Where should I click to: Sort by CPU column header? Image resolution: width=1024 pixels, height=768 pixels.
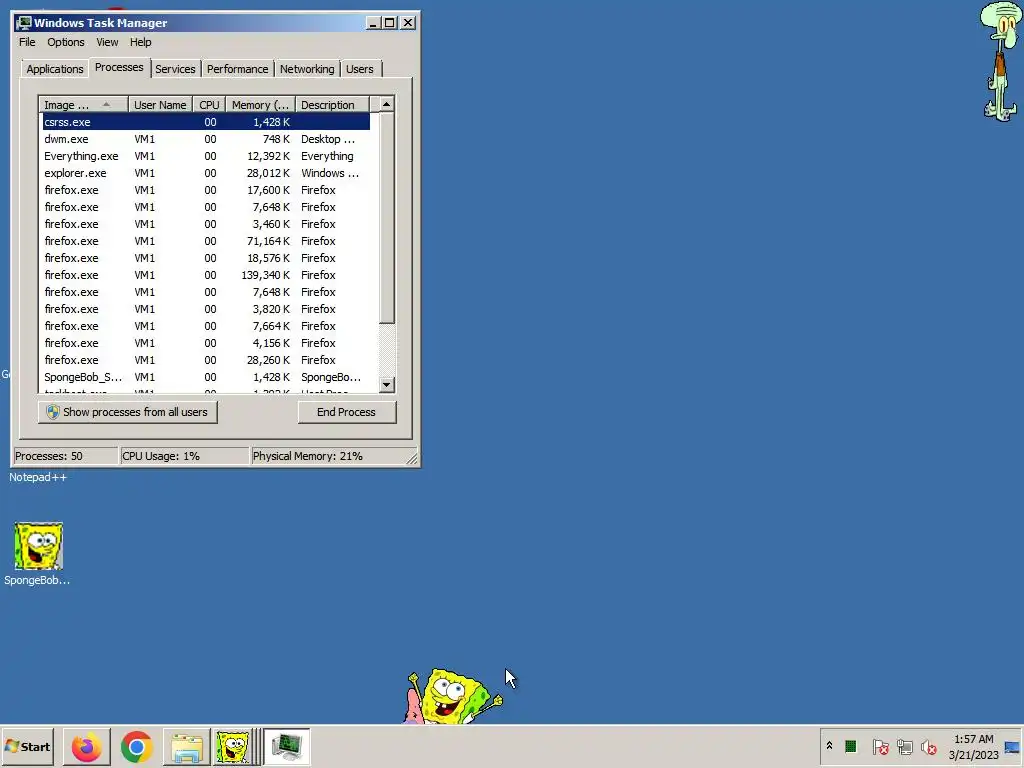[209, 105]
